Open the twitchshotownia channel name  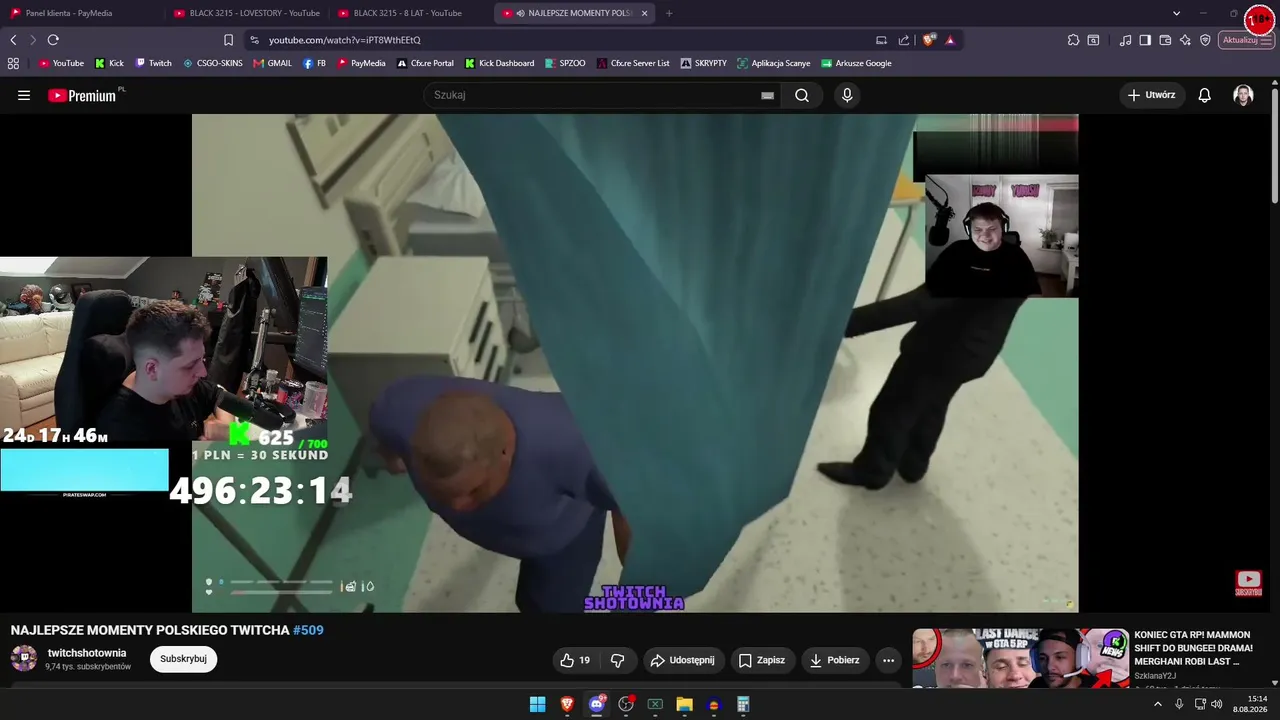point(87,653)
